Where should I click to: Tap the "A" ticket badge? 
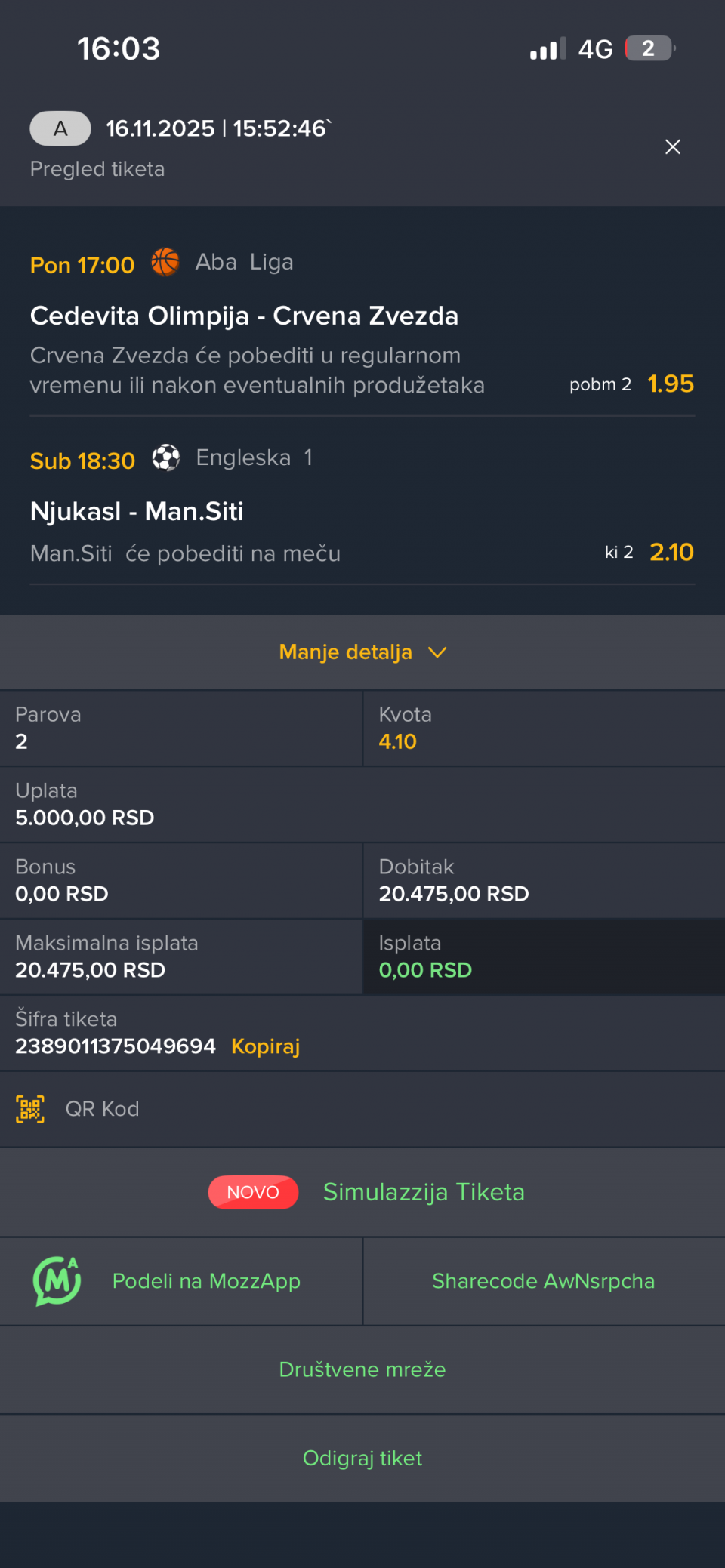click(x=60, y=128)
